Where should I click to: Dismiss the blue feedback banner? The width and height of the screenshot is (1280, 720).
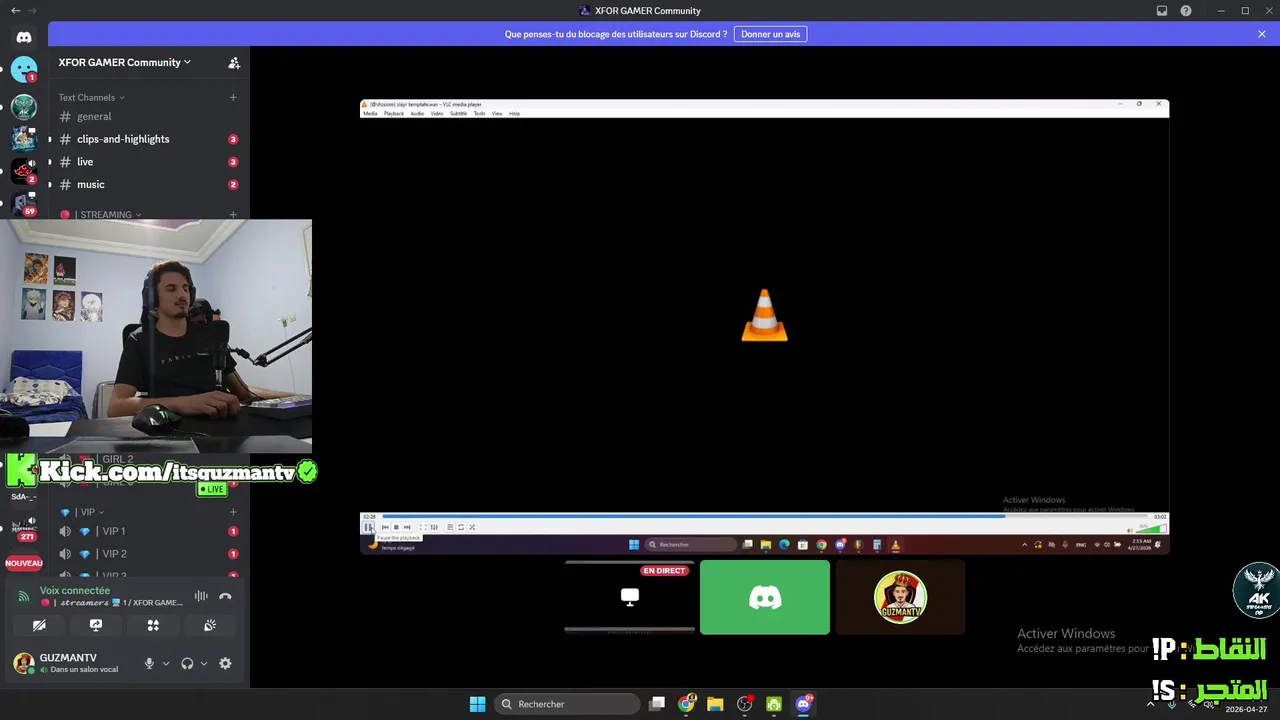tap(1262, 34)
